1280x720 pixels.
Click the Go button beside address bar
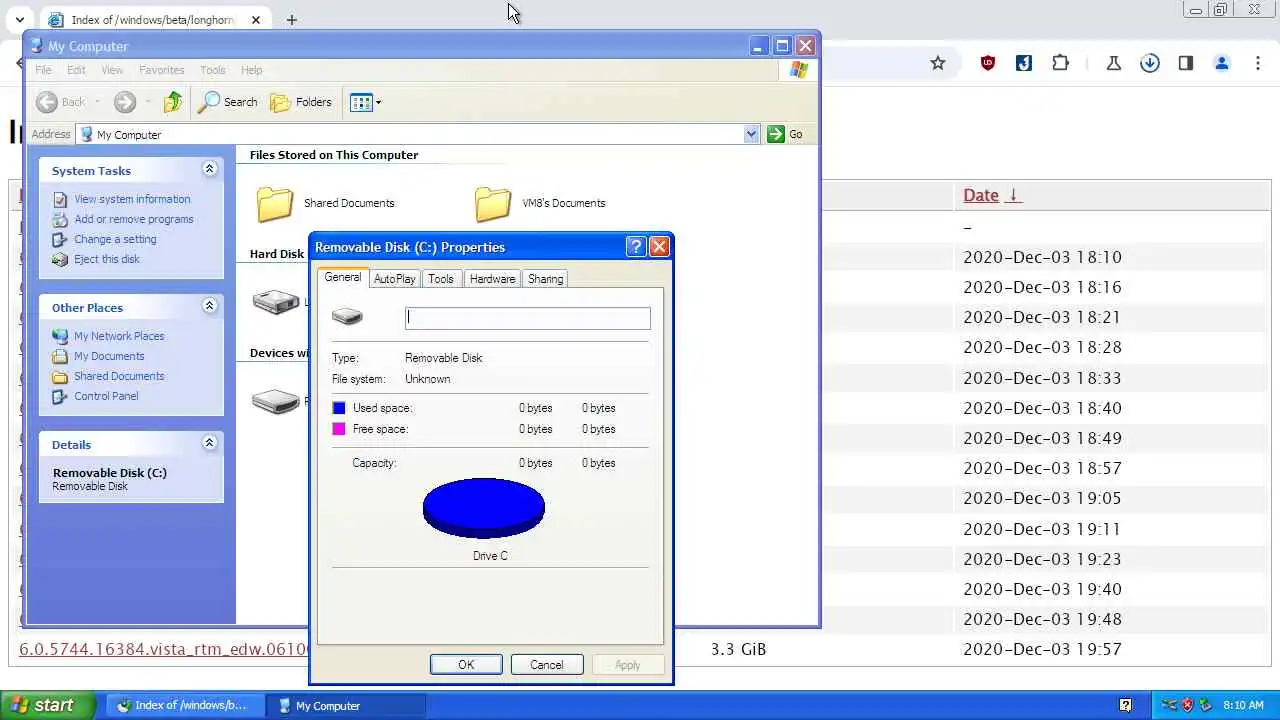click(785, 134)
